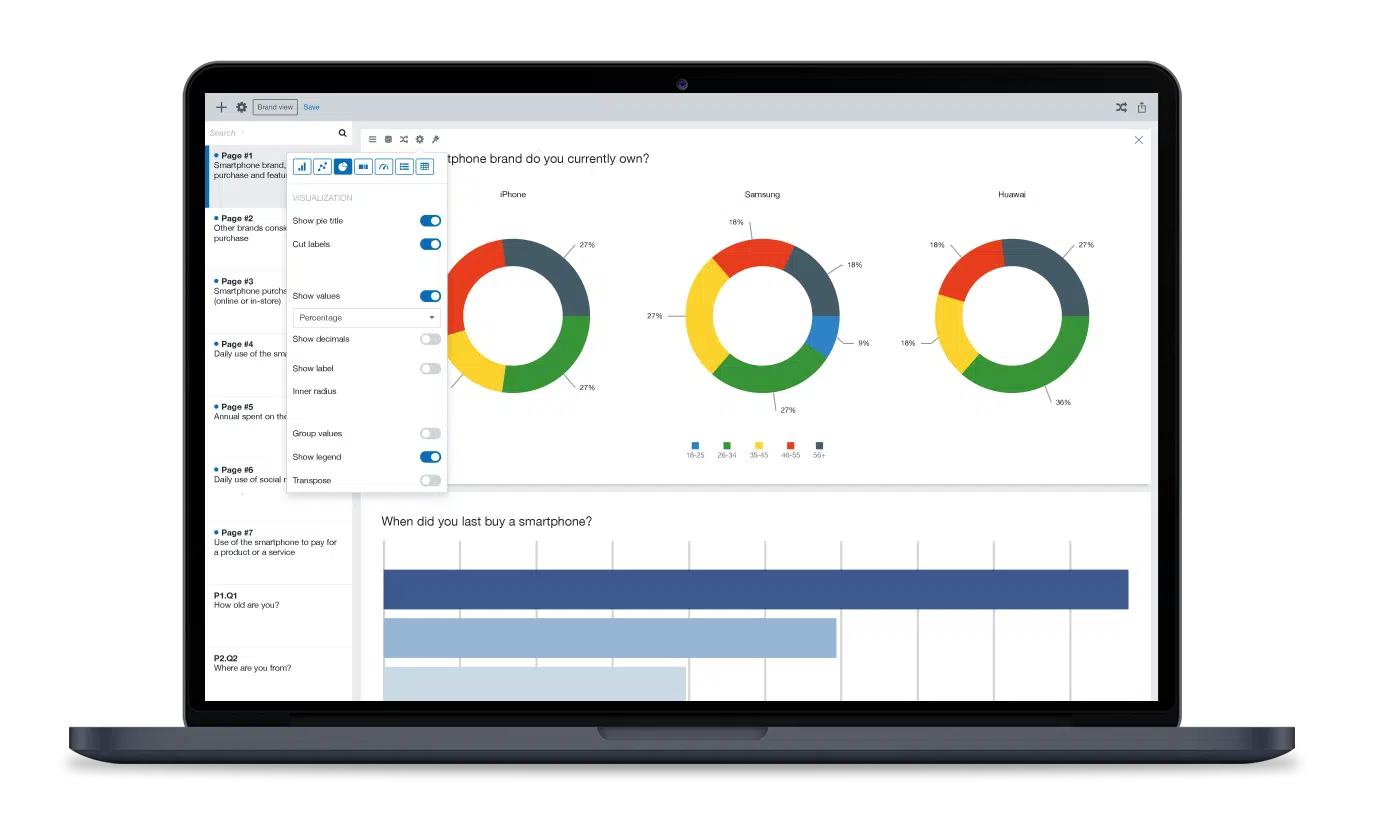Screen dimensions: 1379x840
Task: Click the 56+ dark gray legend swatch
Action: point(819,445)
